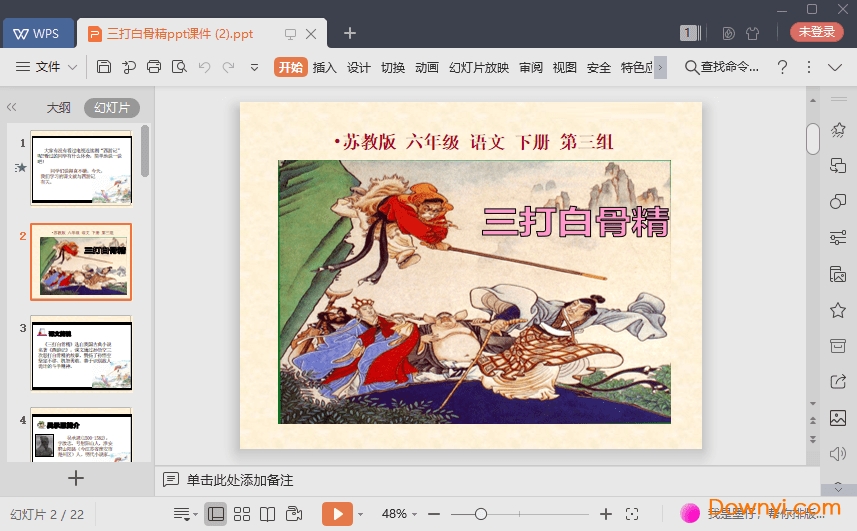Viewport: 857px width, 531px height.
Task: Switch to normal view icon
Action: coord(215,514)
